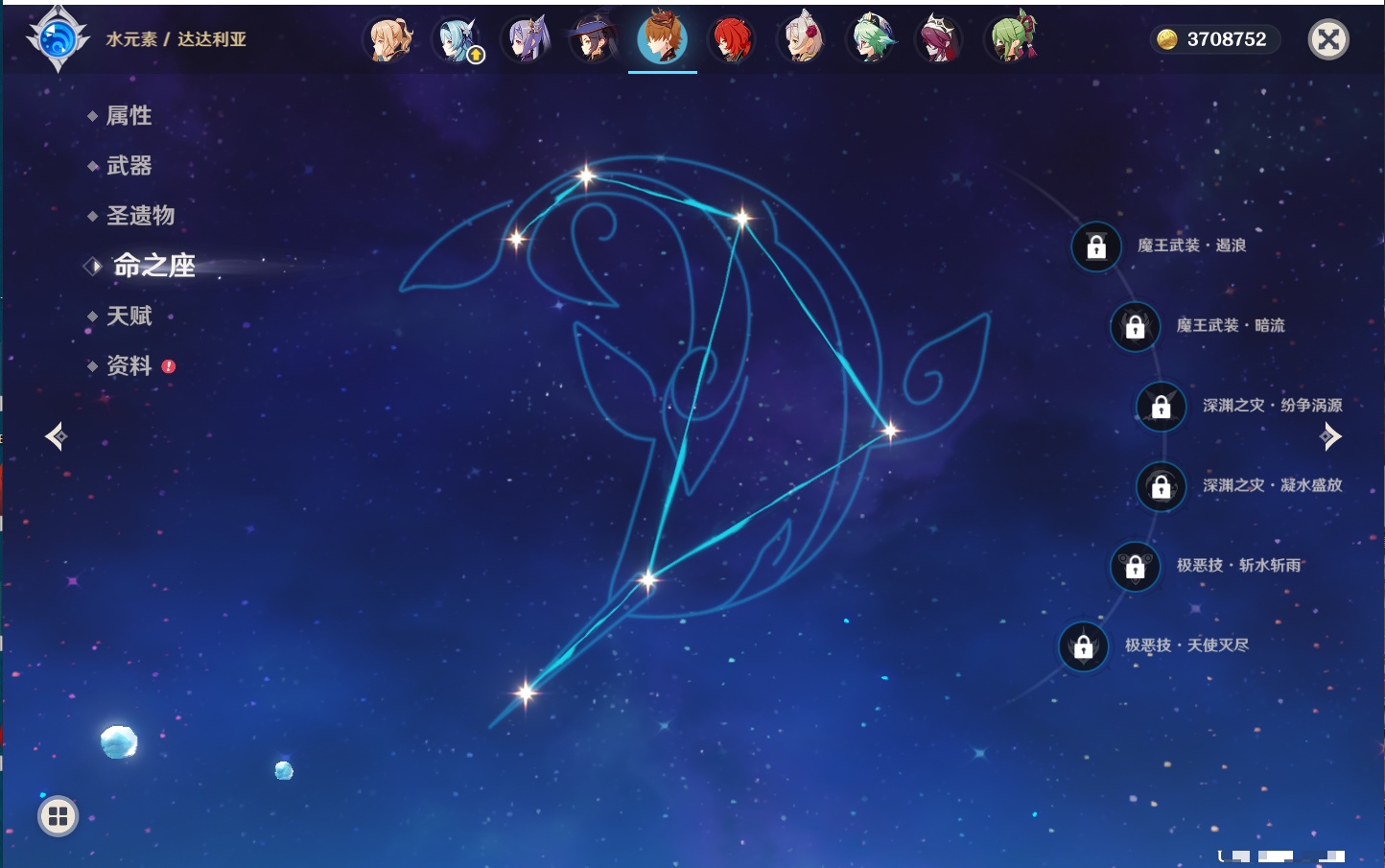
Task: Click the Hydro element emblem icon
Action: (58, 39)
